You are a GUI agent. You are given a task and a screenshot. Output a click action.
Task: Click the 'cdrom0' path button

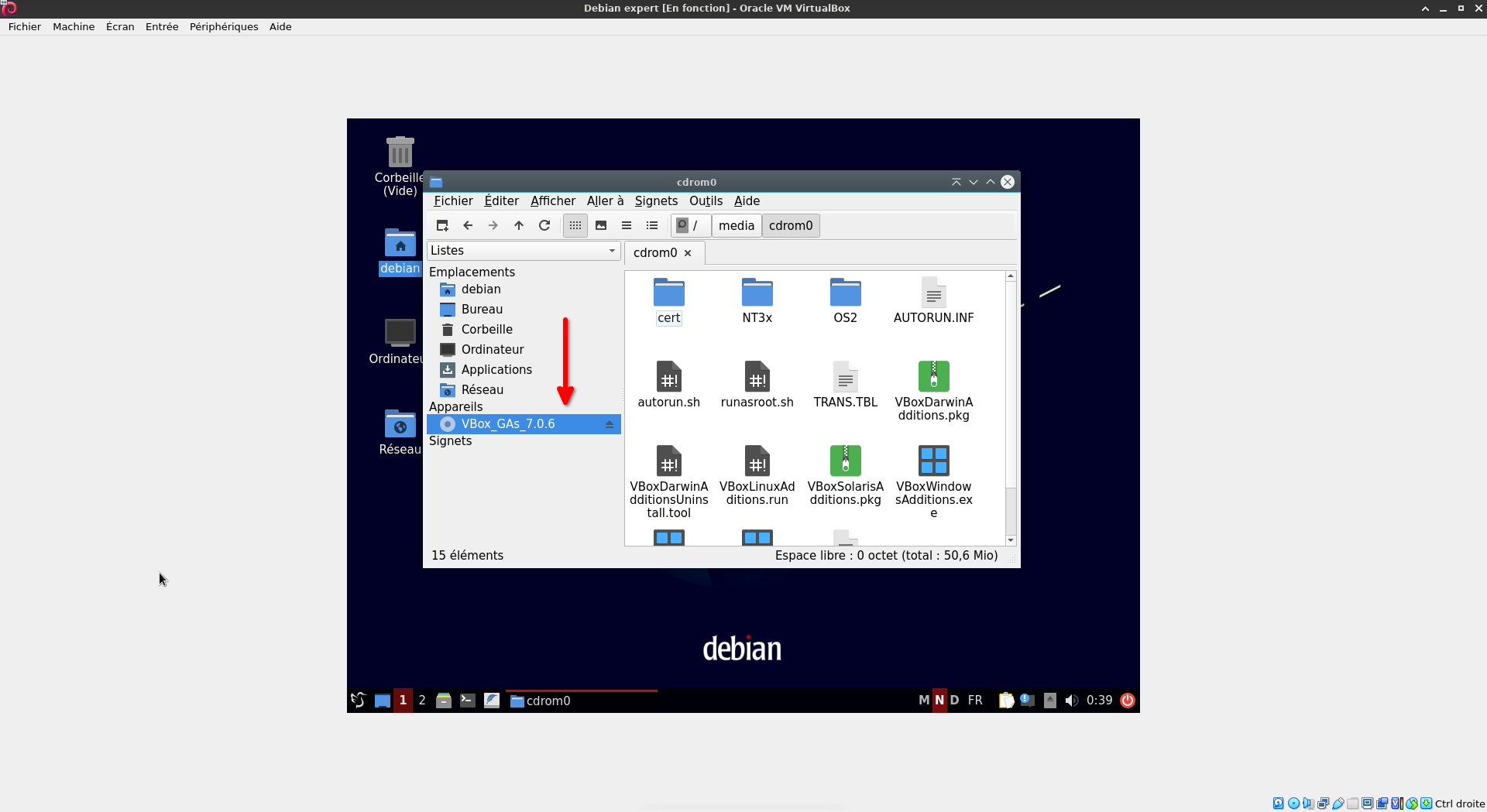[x=791, y=225]
